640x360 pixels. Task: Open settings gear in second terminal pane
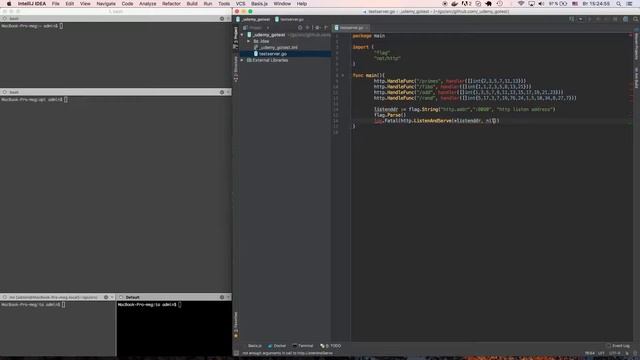(222, 92)
